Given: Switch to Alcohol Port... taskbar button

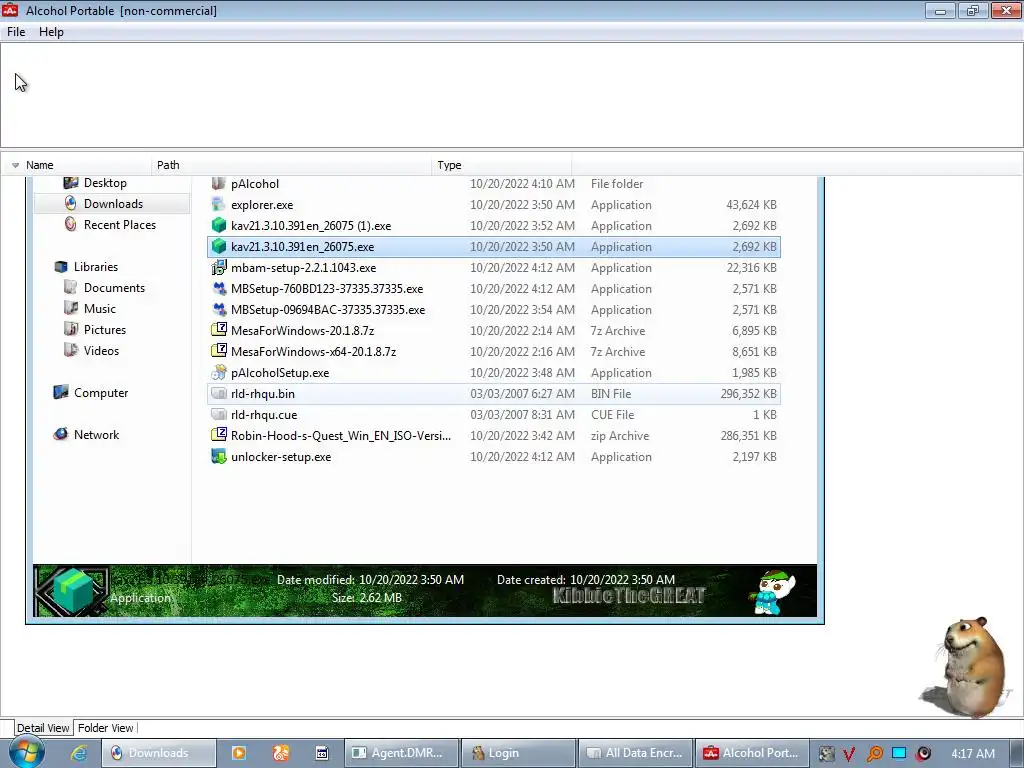Looking at the screenshot, I should tap(752, 753).
